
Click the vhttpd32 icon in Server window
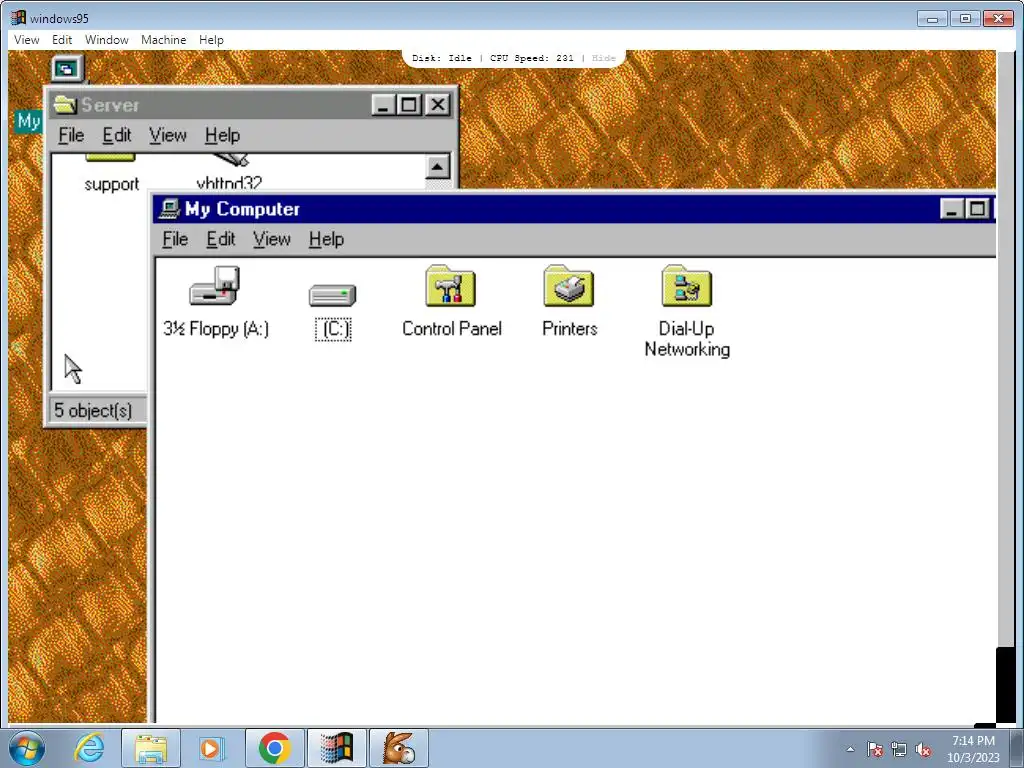pyautogui.click(x=229, y=182)
